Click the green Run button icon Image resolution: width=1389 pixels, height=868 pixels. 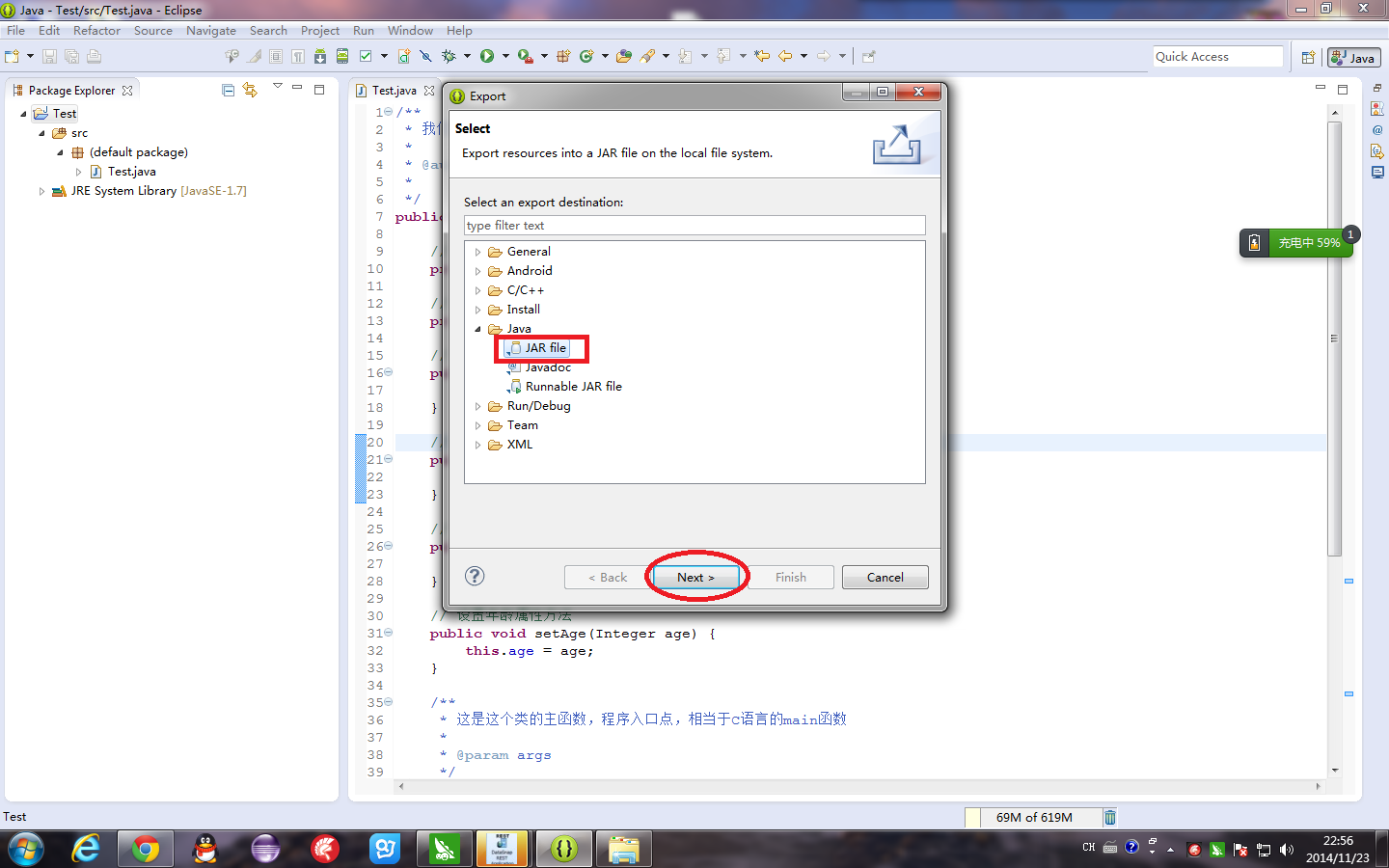click(x=487, y=56)
